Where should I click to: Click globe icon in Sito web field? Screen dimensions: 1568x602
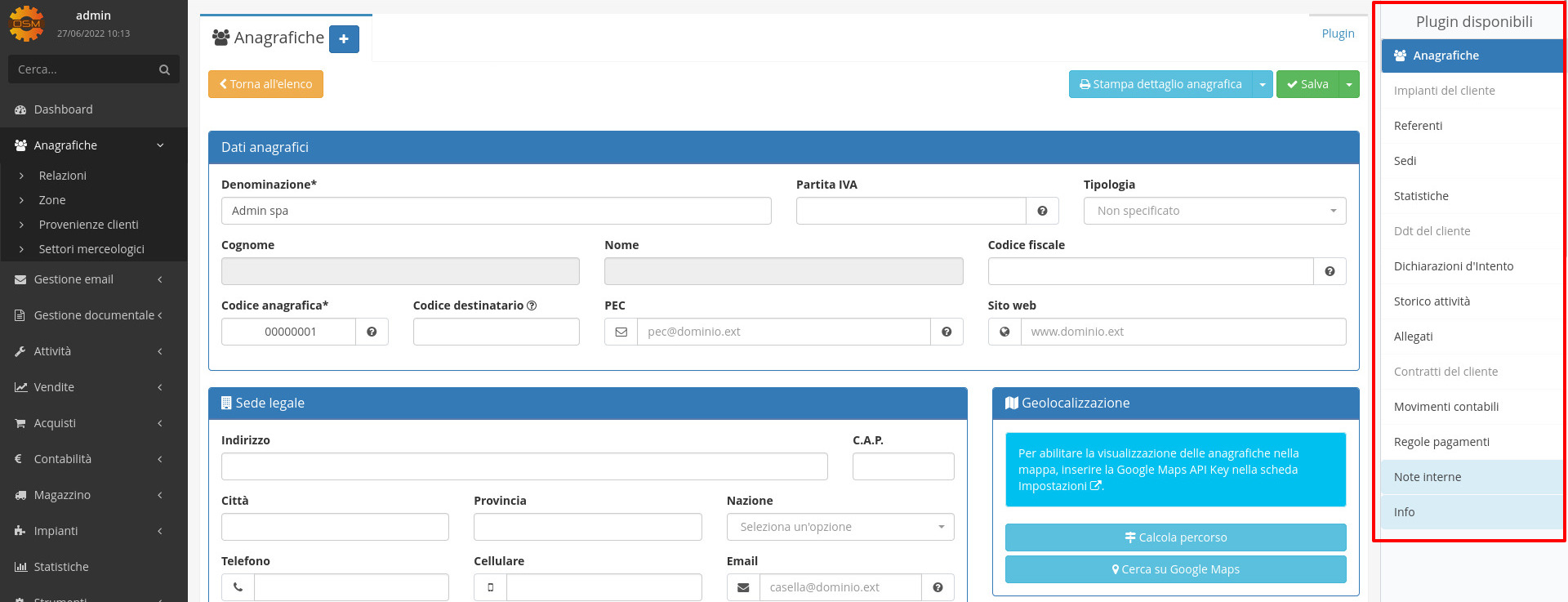point(1004,332)
